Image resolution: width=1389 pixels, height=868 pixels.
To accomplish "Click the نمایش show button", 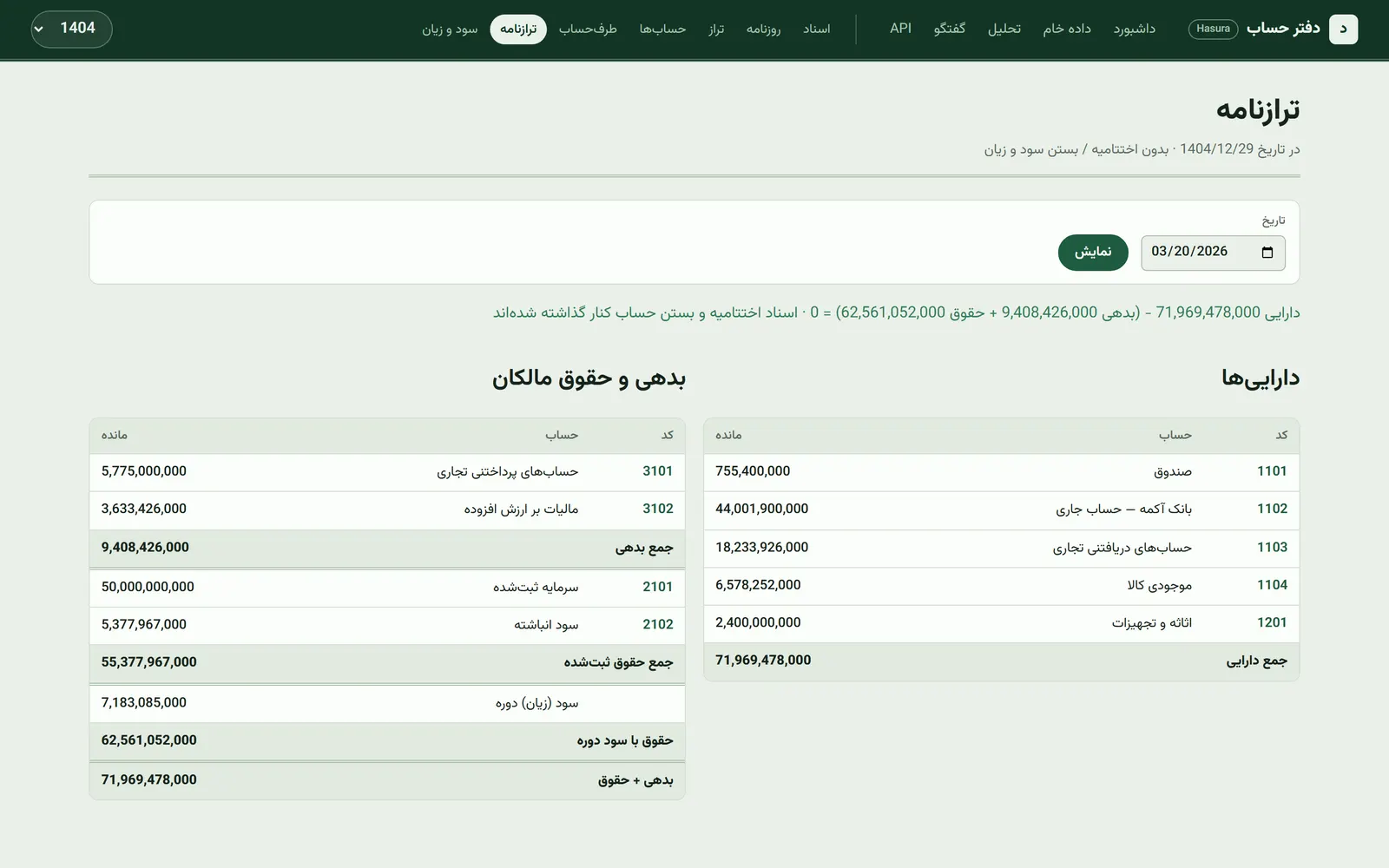I will click(1093, 253).
